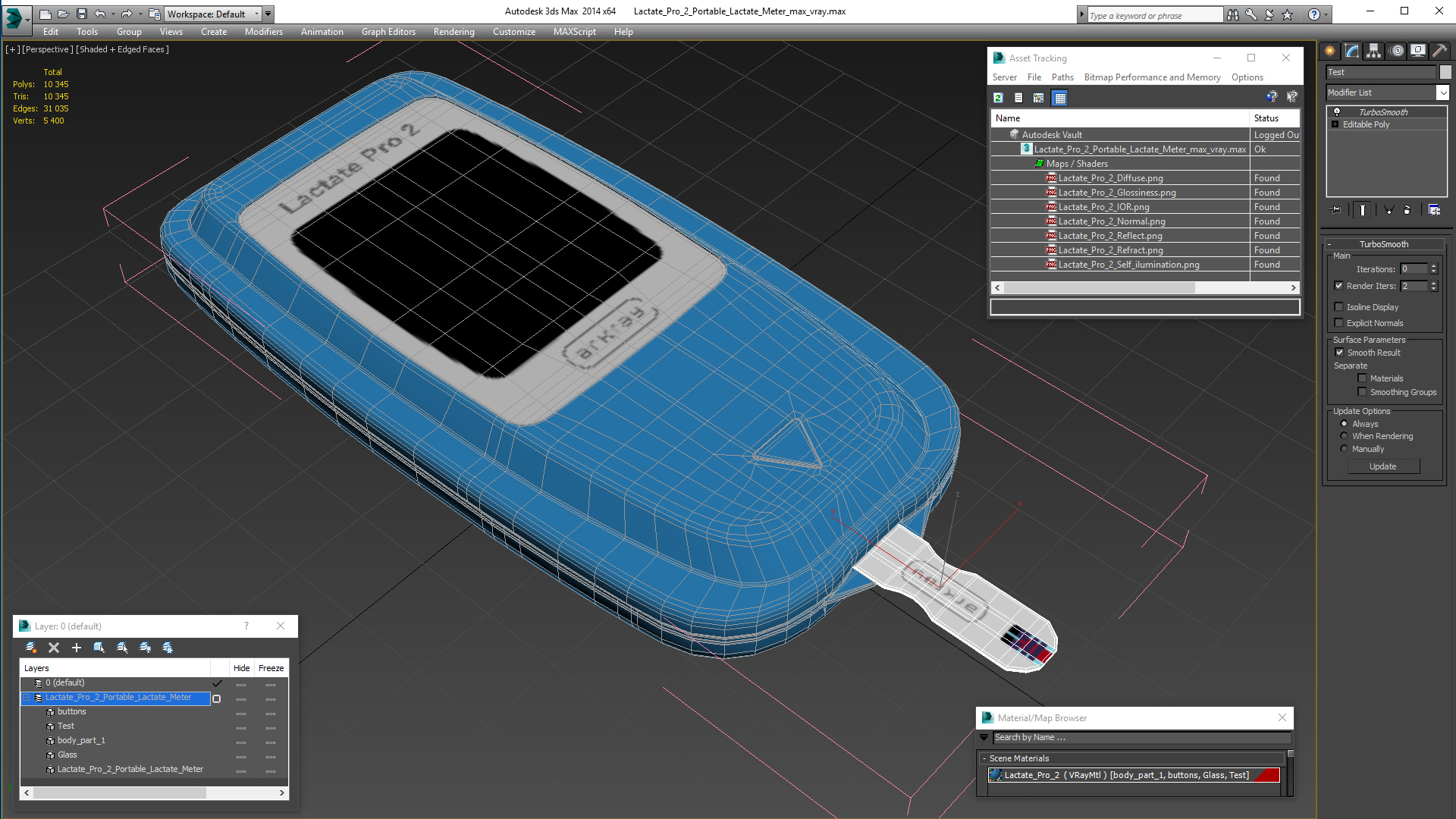Click the Status column header
The width and height of the screenshot is (1456, 819).
tap(1275, 118)
